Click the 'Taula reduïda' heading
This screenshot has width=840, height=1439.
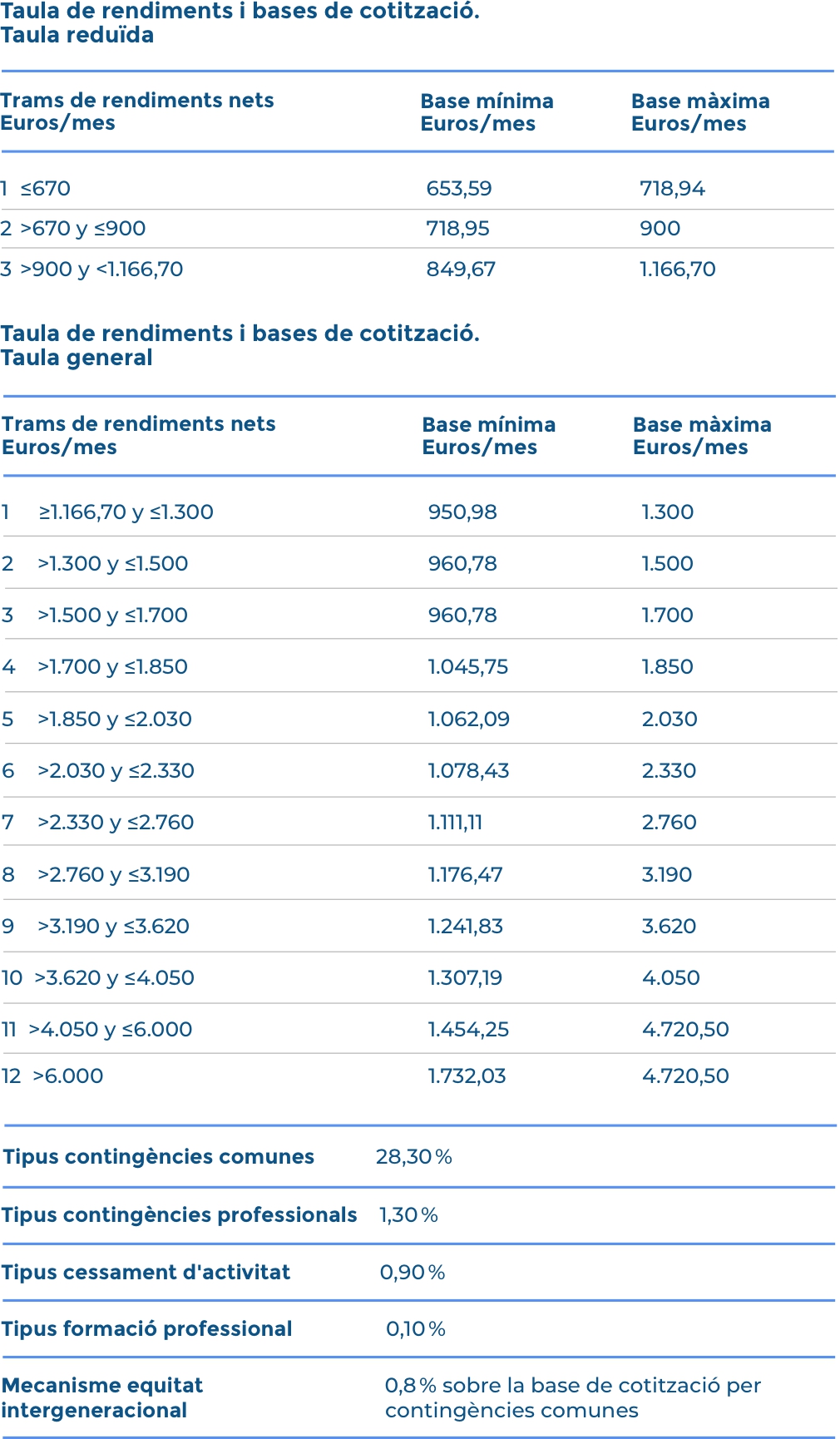77,36
